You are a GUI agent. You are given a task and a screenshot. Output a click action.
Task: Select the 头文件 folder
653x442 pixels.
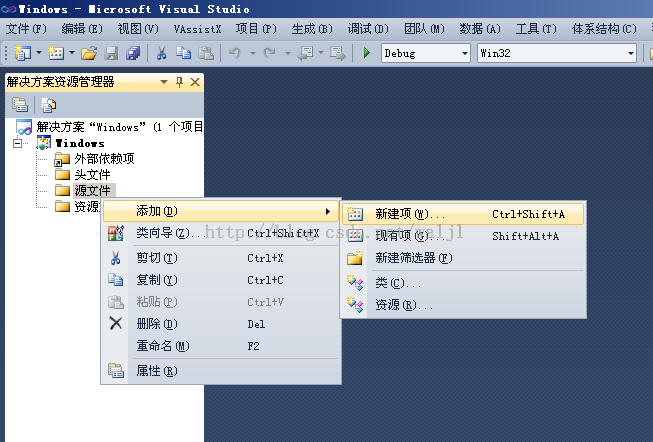[x=83, y=175]
